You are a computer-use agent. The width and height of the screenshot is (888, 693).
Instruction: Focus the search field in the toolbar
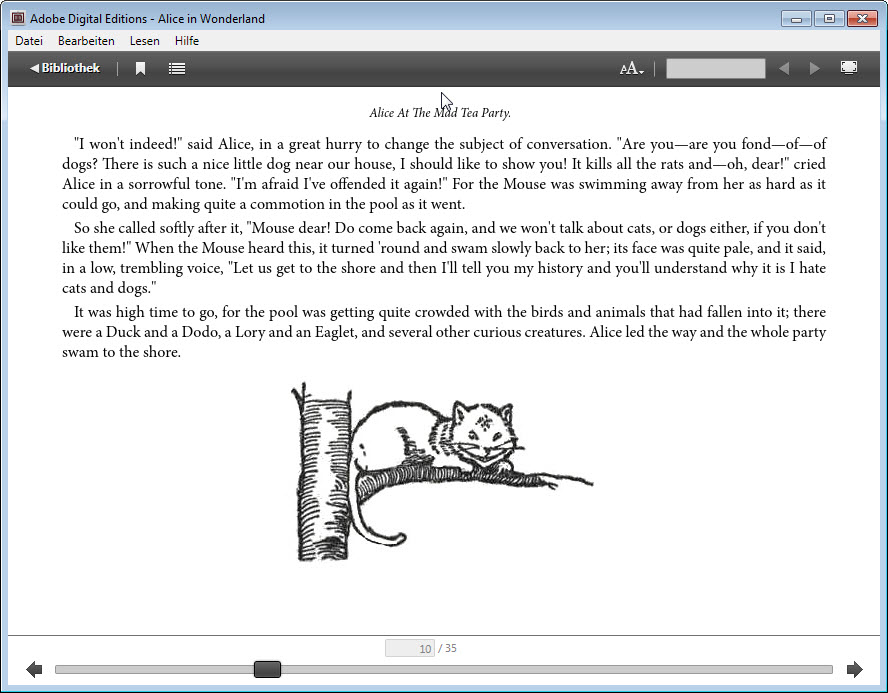pyautogui.click(x=715, y=69)
